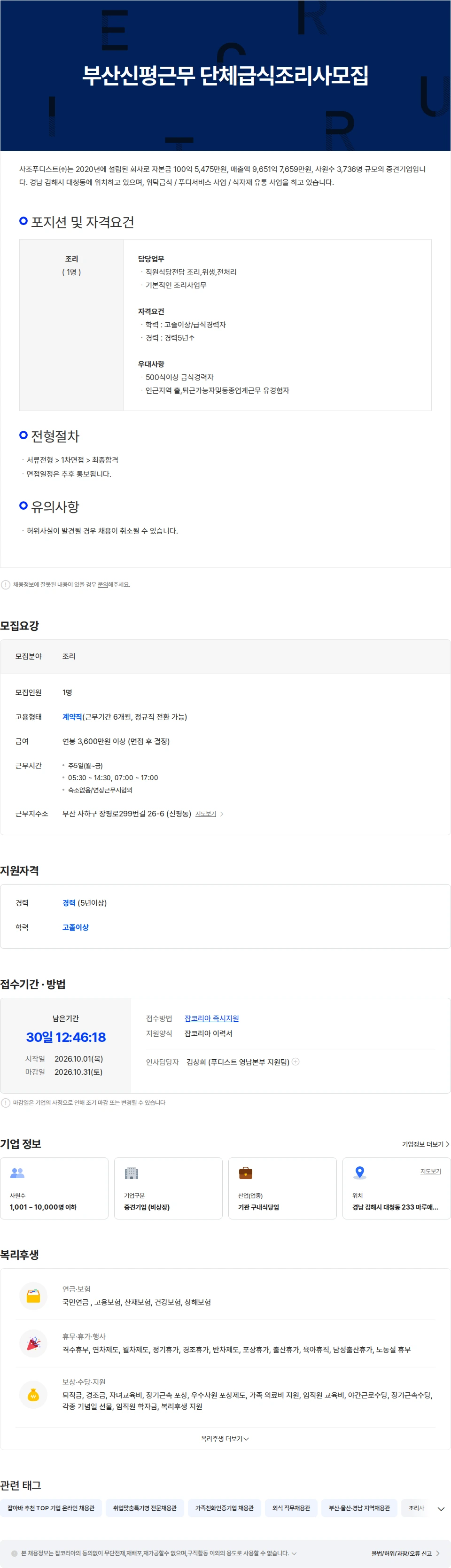Click the info icon beside 마감일 notice
This screenshot has height=1568, width=451.
pos(6,1102)
